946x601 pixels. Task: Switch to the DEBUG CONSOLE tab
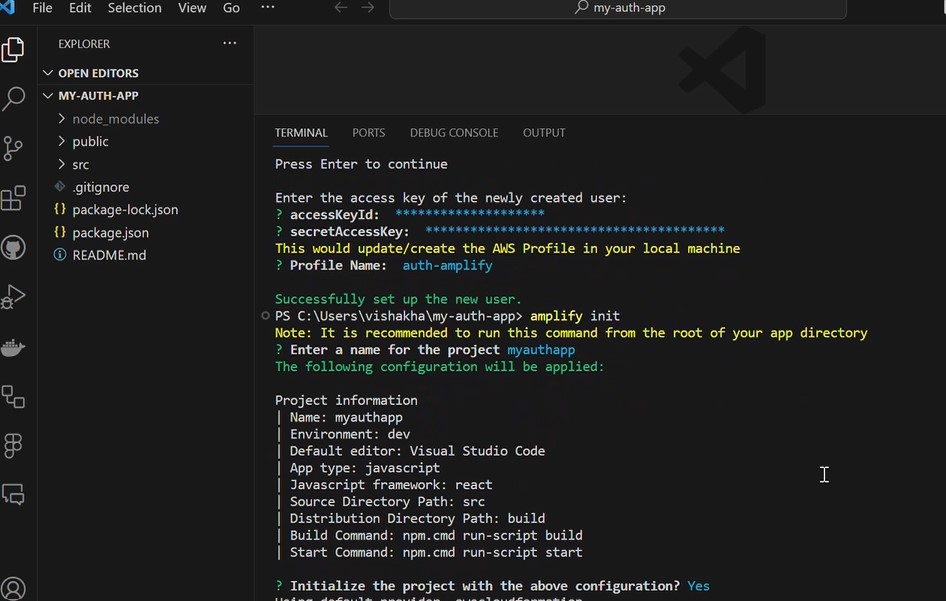454,132
